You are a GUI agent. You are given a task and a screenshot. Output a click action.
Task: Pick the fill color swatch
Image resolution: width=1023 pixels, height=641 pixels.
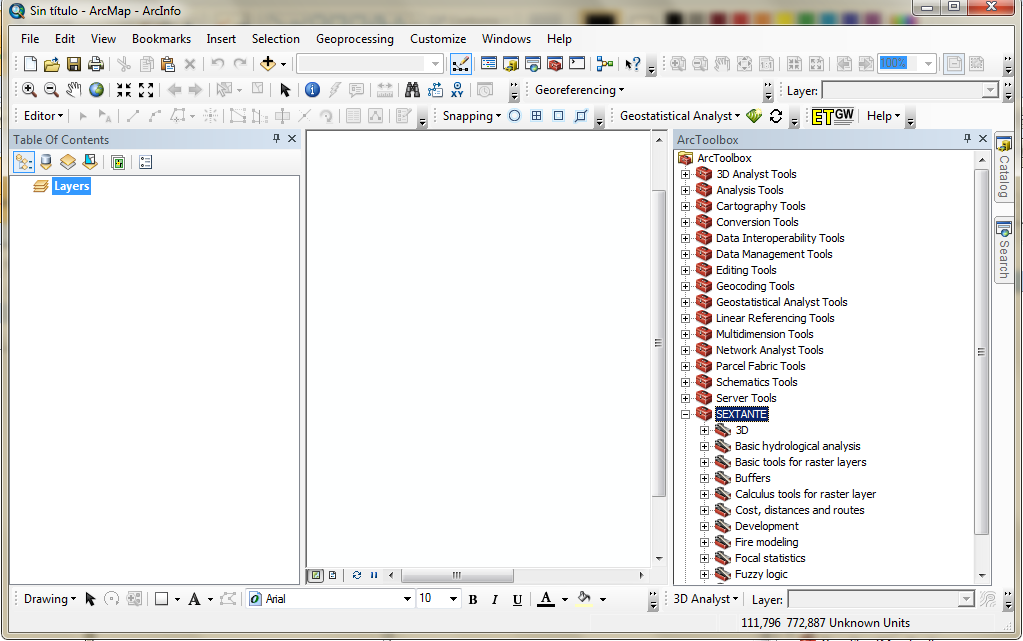(x=584, y=599)
